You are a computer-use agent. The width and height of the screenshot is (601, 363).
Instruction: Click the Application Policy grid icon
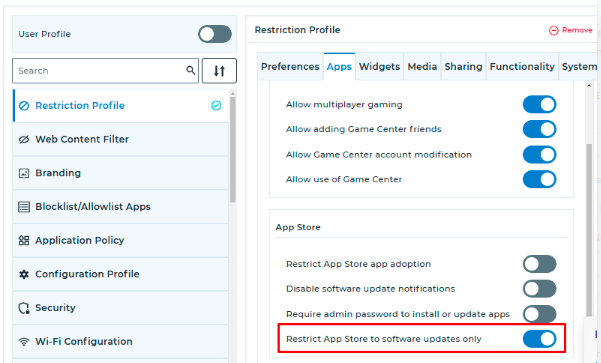click(x=24, y=240)
